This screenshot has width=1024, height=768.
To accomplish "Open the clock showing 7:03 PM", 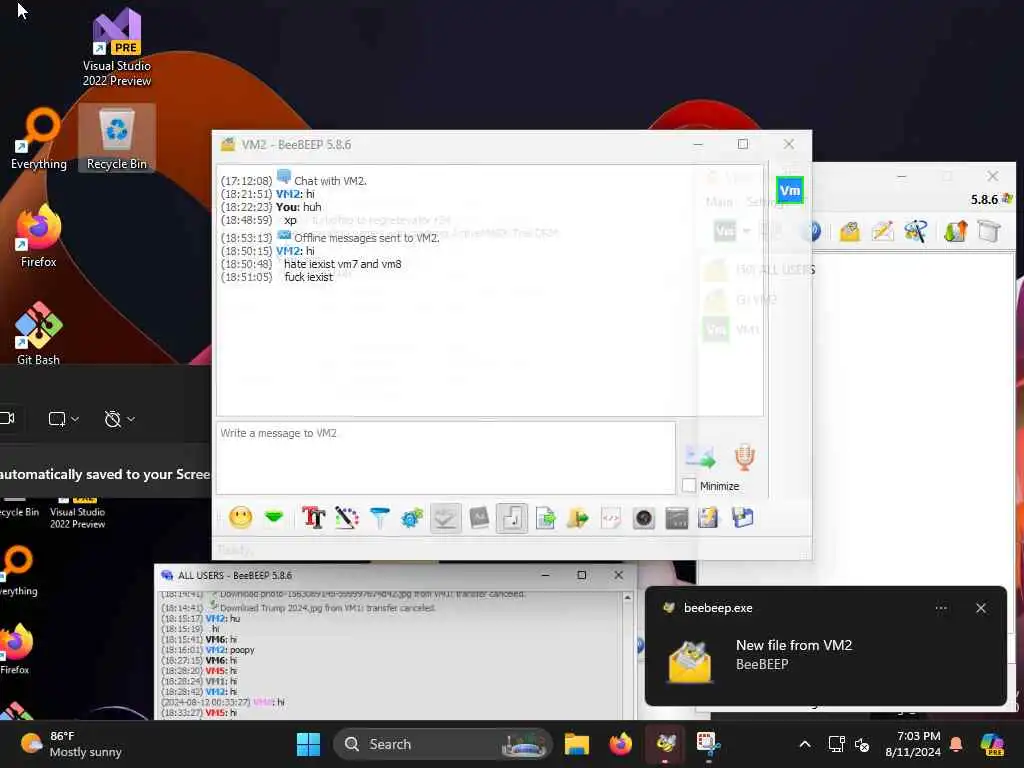I will click(x=912, y=744).
